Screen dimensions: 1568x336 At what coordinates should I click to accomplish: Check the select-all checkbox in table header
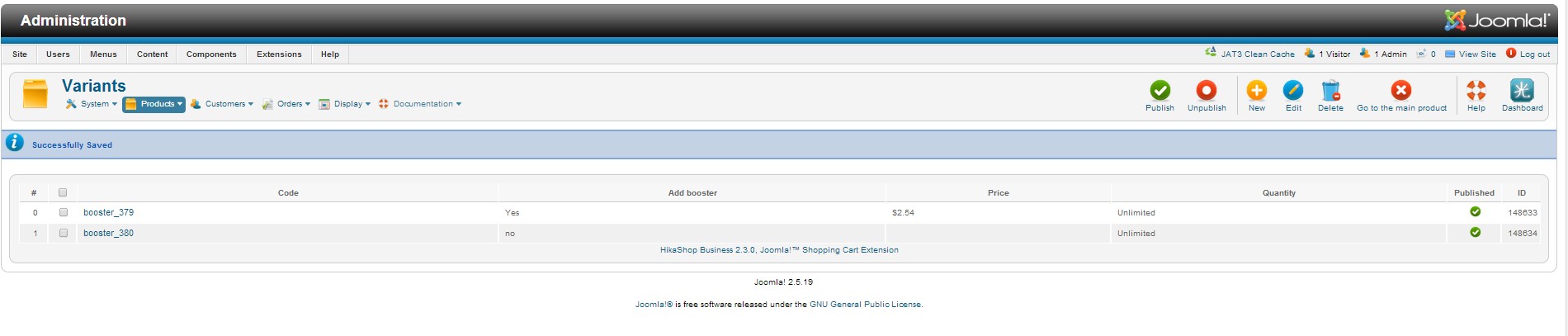[x=63, y=192]
